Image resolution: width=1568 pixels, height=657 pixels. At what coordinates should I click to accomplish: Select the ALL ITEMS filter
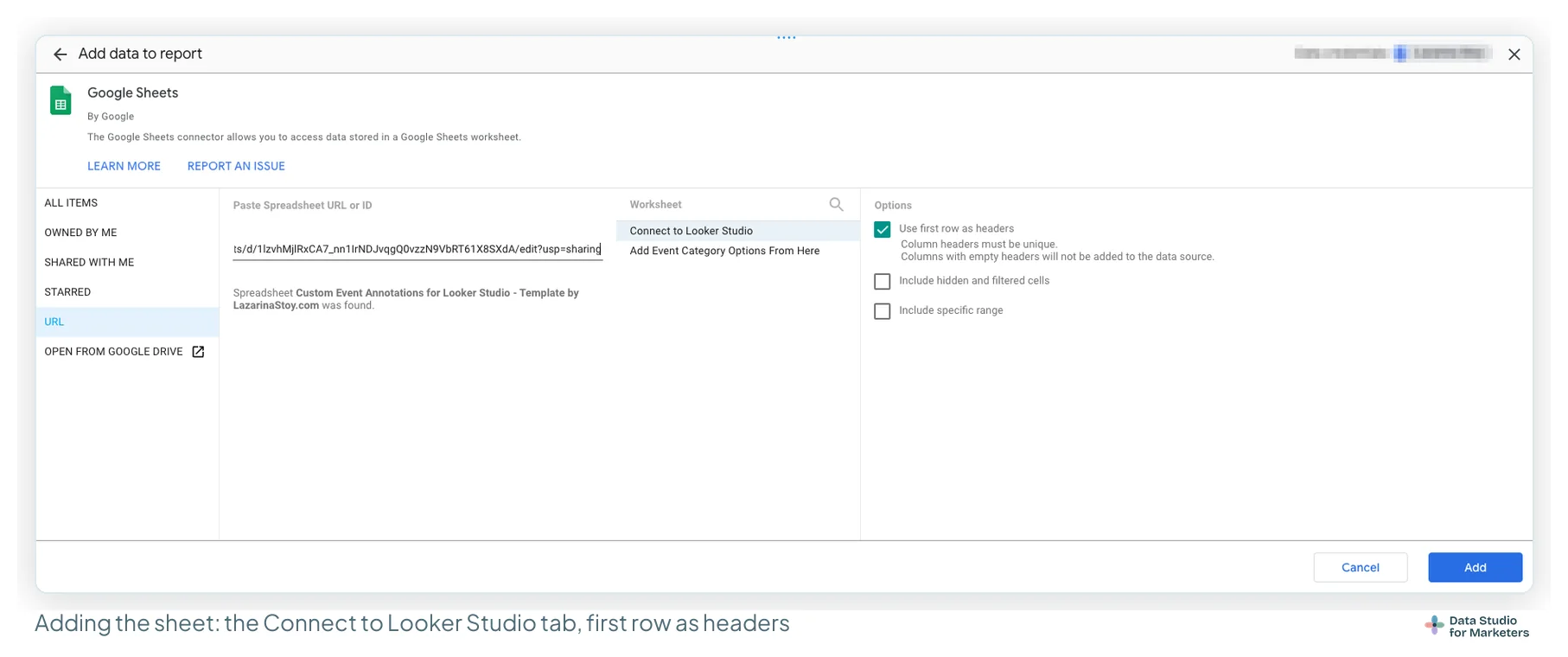tap(127, 203)
